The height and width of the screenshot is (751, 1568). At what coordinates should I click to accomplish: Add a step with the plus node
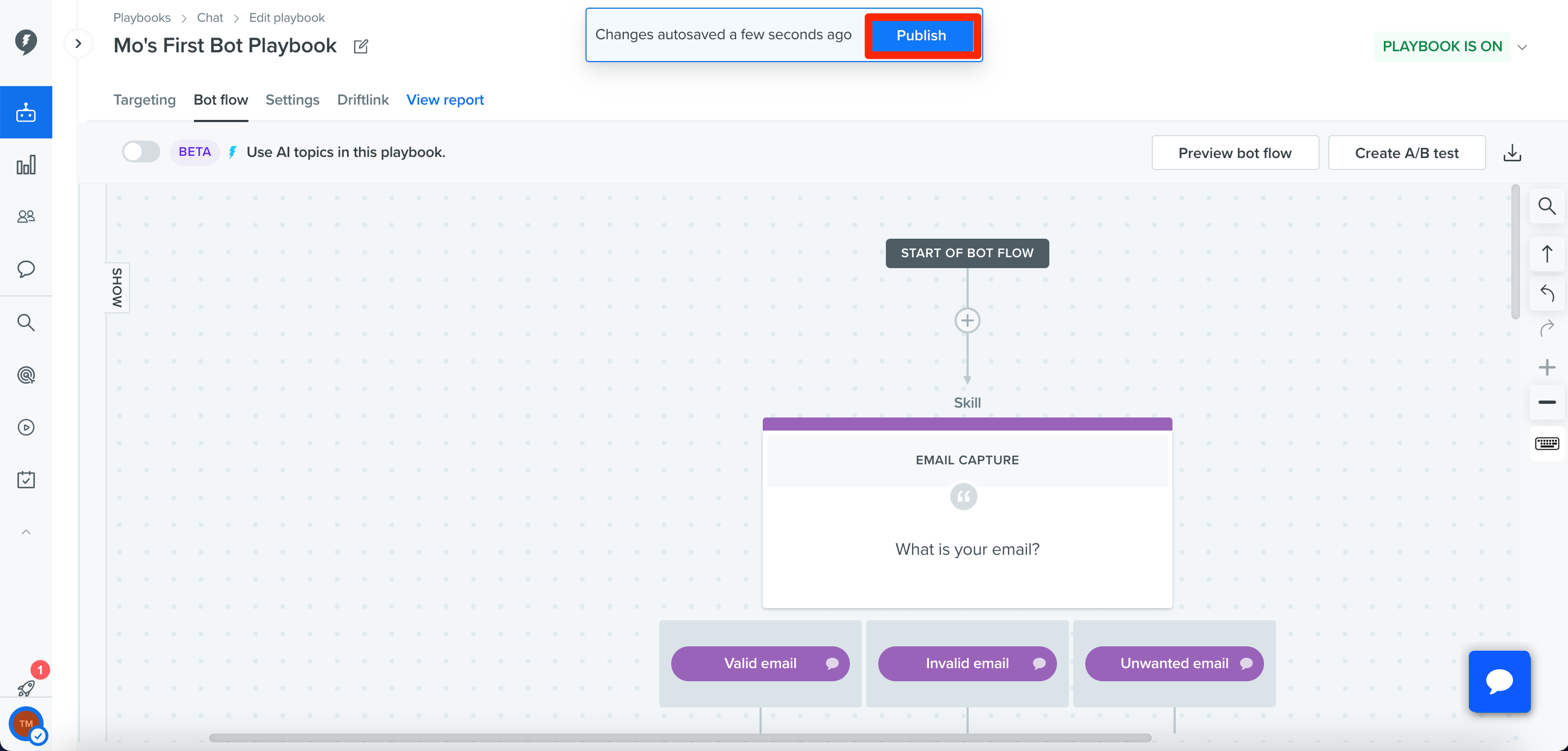coord(967,320)
